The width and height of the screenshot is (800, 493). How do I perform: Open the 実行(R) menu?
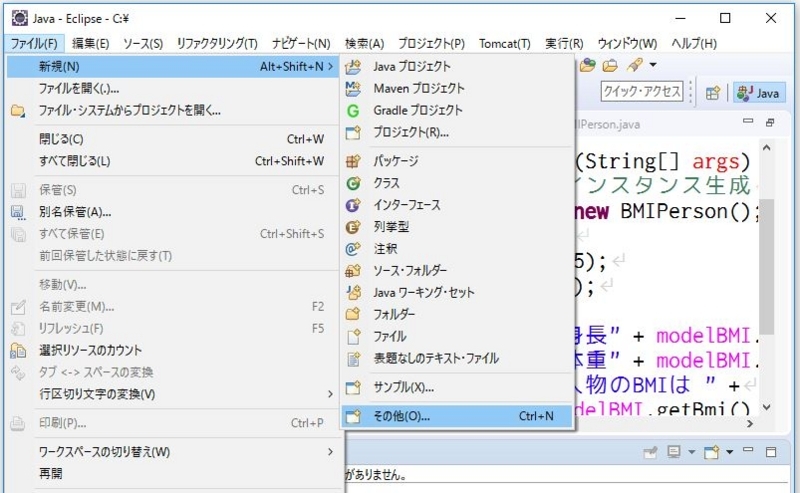(564, 43)
